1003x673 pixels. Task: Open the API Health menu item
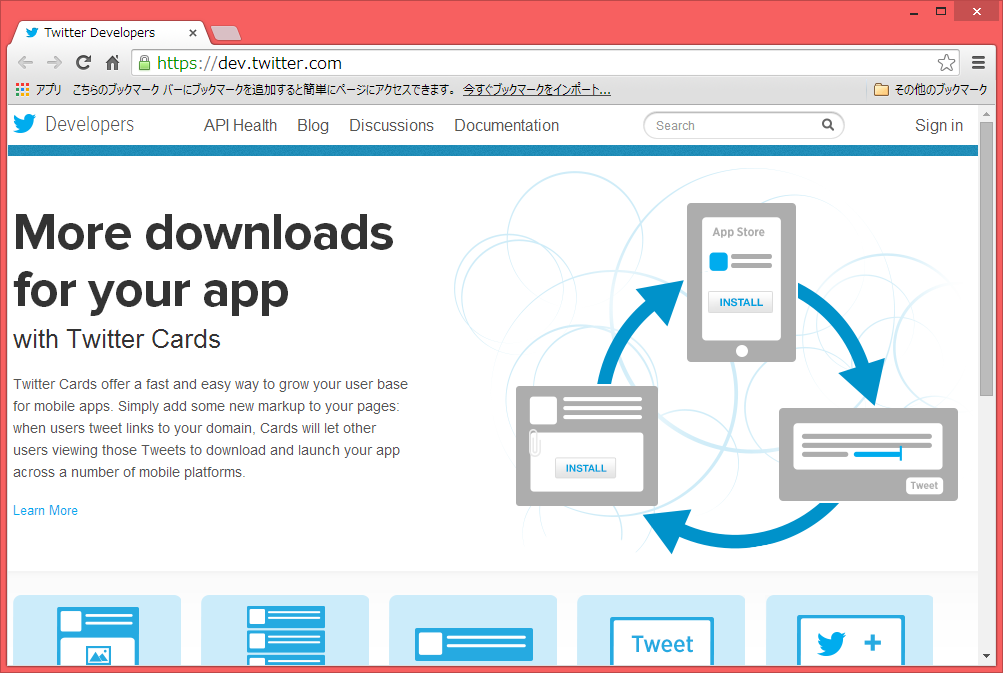click(x=241, y=125)
